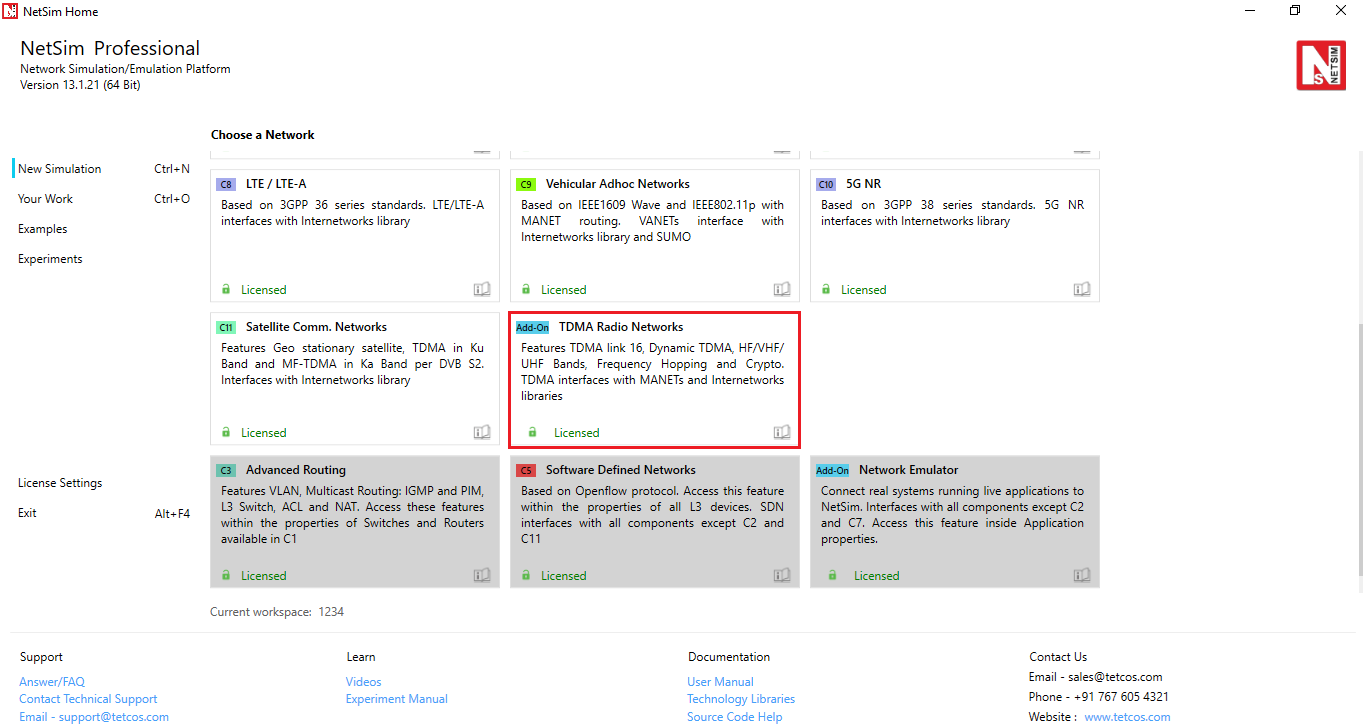Viewport: 1366px width, 728px height.
Task: Open the 5G NR documentation book icon
Action: tap(1081, 289)
